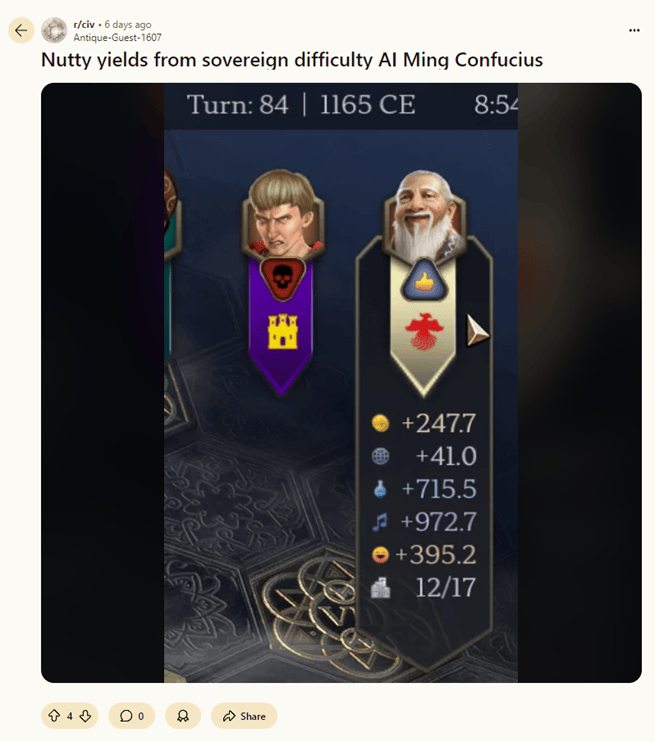Downvote the post
The height and width of the screenshot is (742, 655).
click(85, 716)
